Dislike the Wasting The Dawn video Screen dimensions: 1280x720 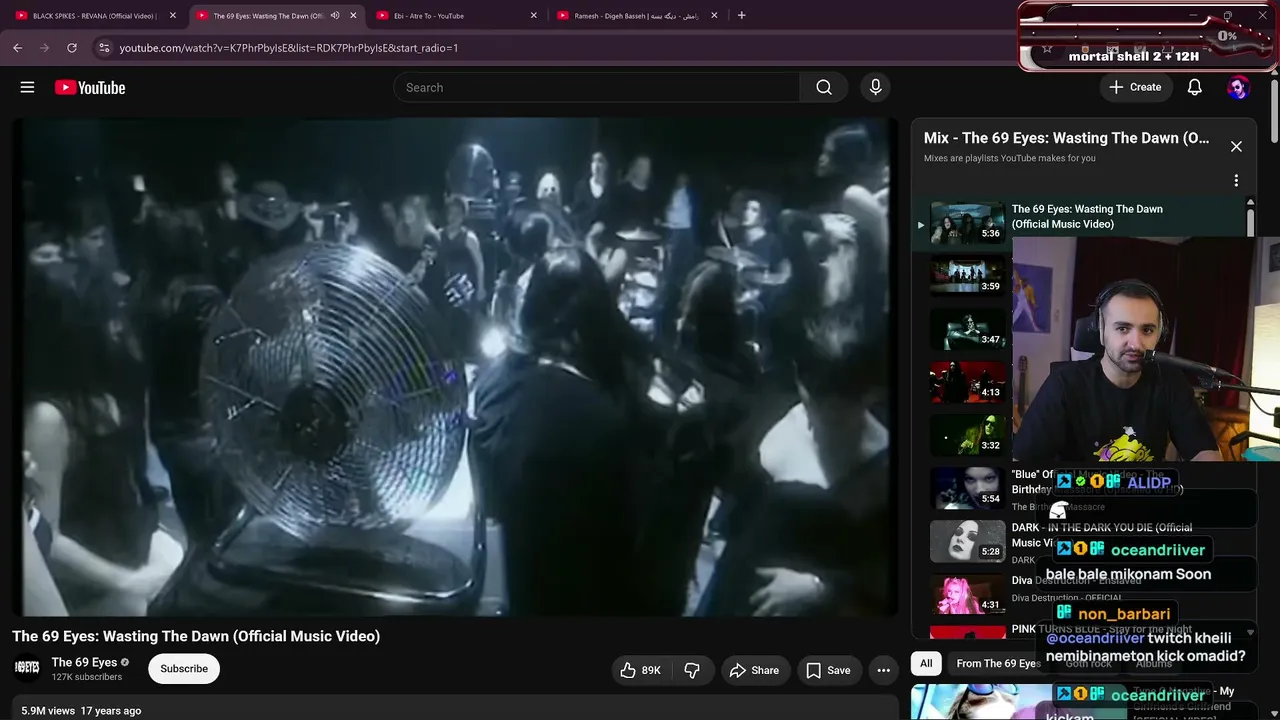[692, 670]
